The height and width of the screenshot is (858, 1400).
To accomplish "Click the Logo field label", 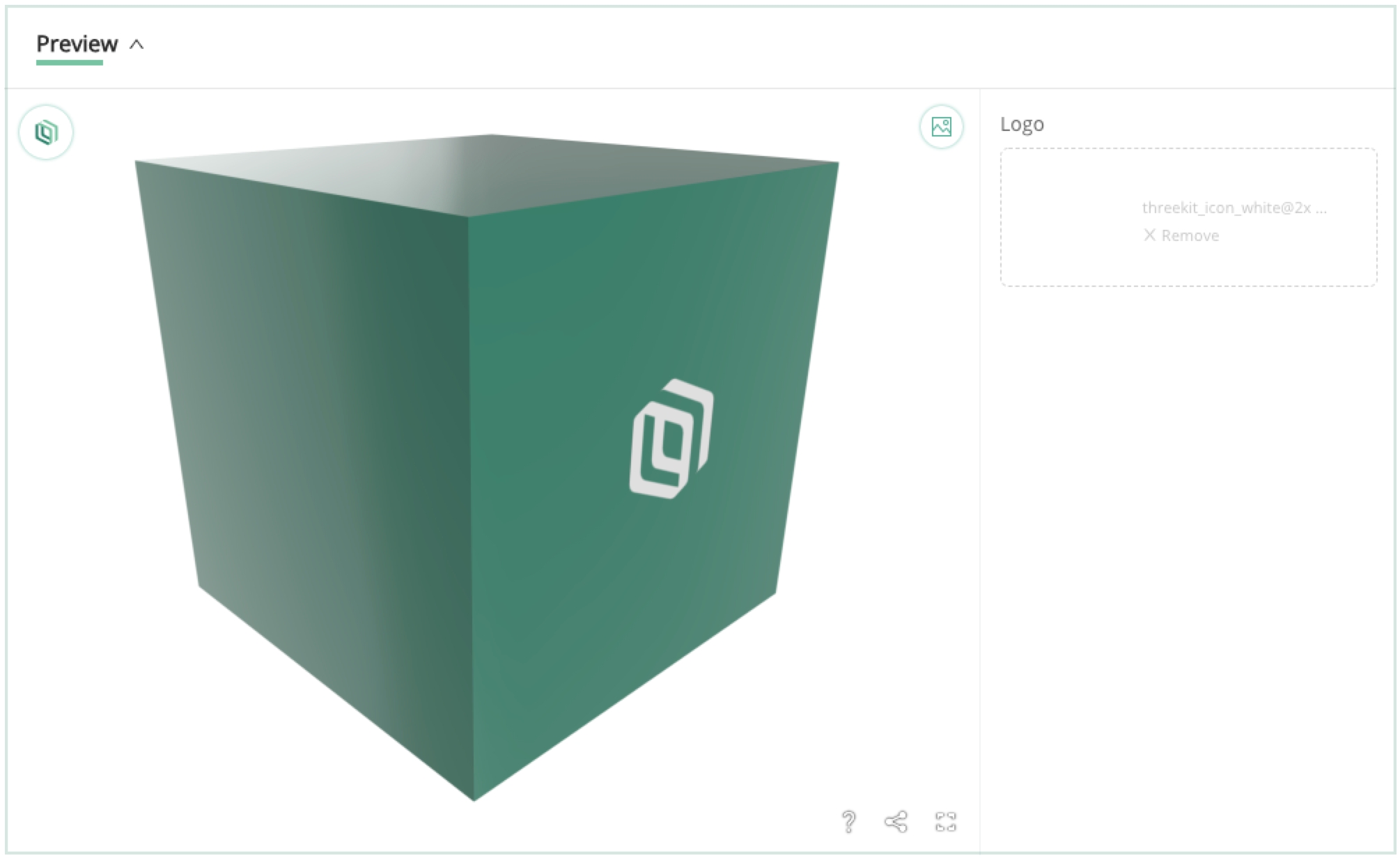I will (1022, 125).
